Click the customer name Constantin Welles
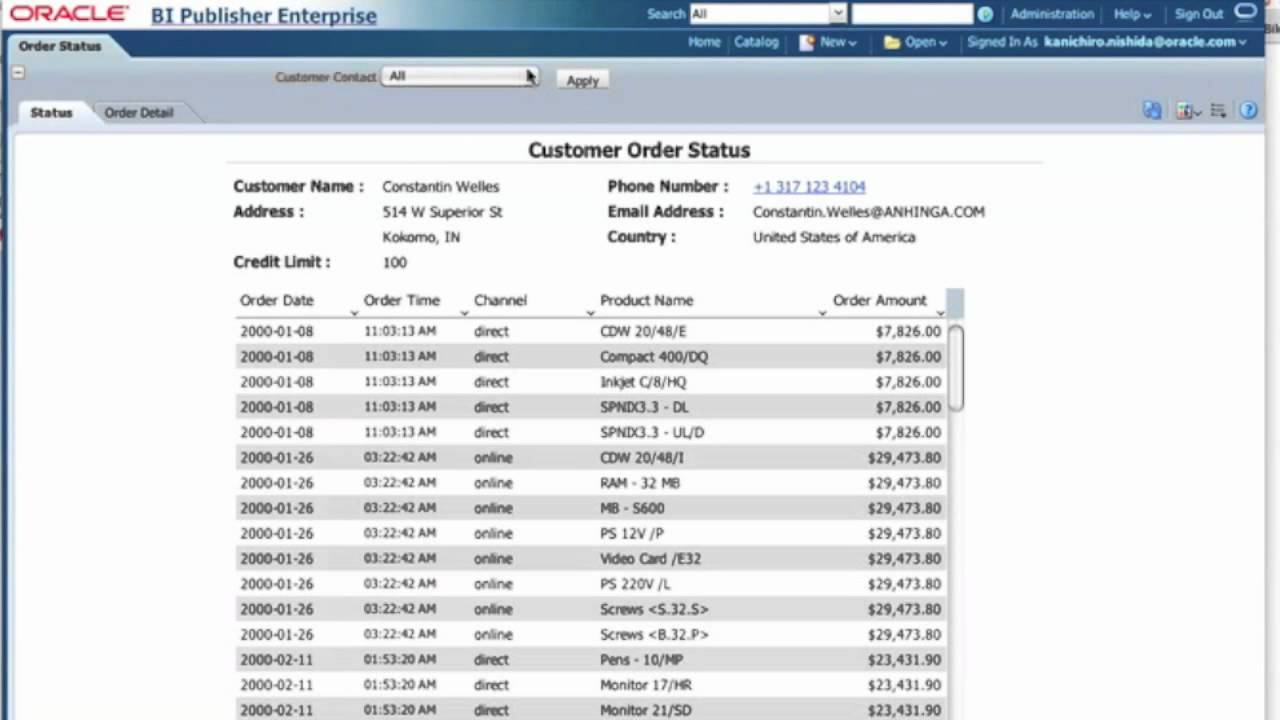This screenshot has width=1280, height=720. [440, 187]
